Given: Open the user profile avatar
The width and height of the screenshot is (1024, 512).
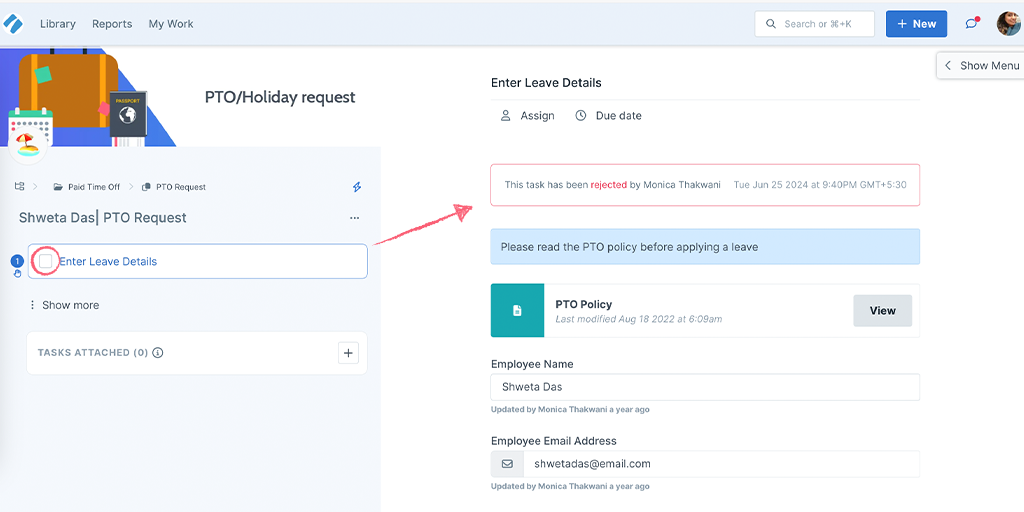Looking at the screenshot, I should [x=1008, y=24].
